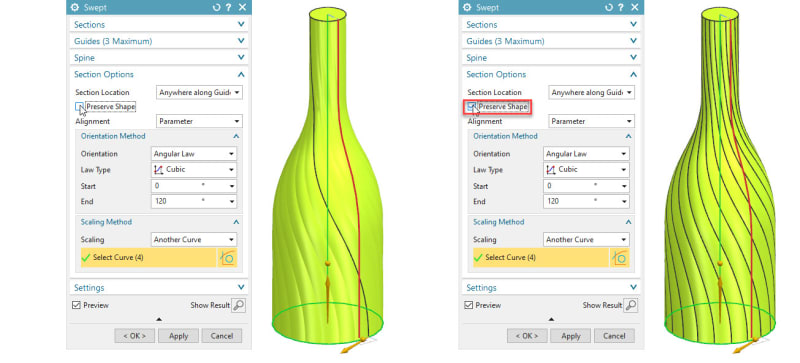Click the Cubic law type icon in left dialog
This screenshot has width=800, height=363.
159,170
